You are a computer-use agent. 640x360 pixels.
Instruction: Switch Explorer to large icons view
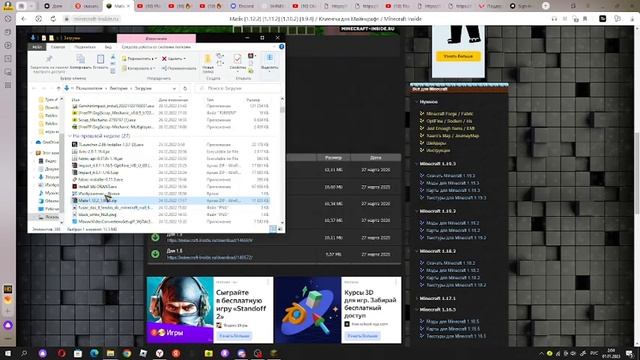click(x=280, y=229)
